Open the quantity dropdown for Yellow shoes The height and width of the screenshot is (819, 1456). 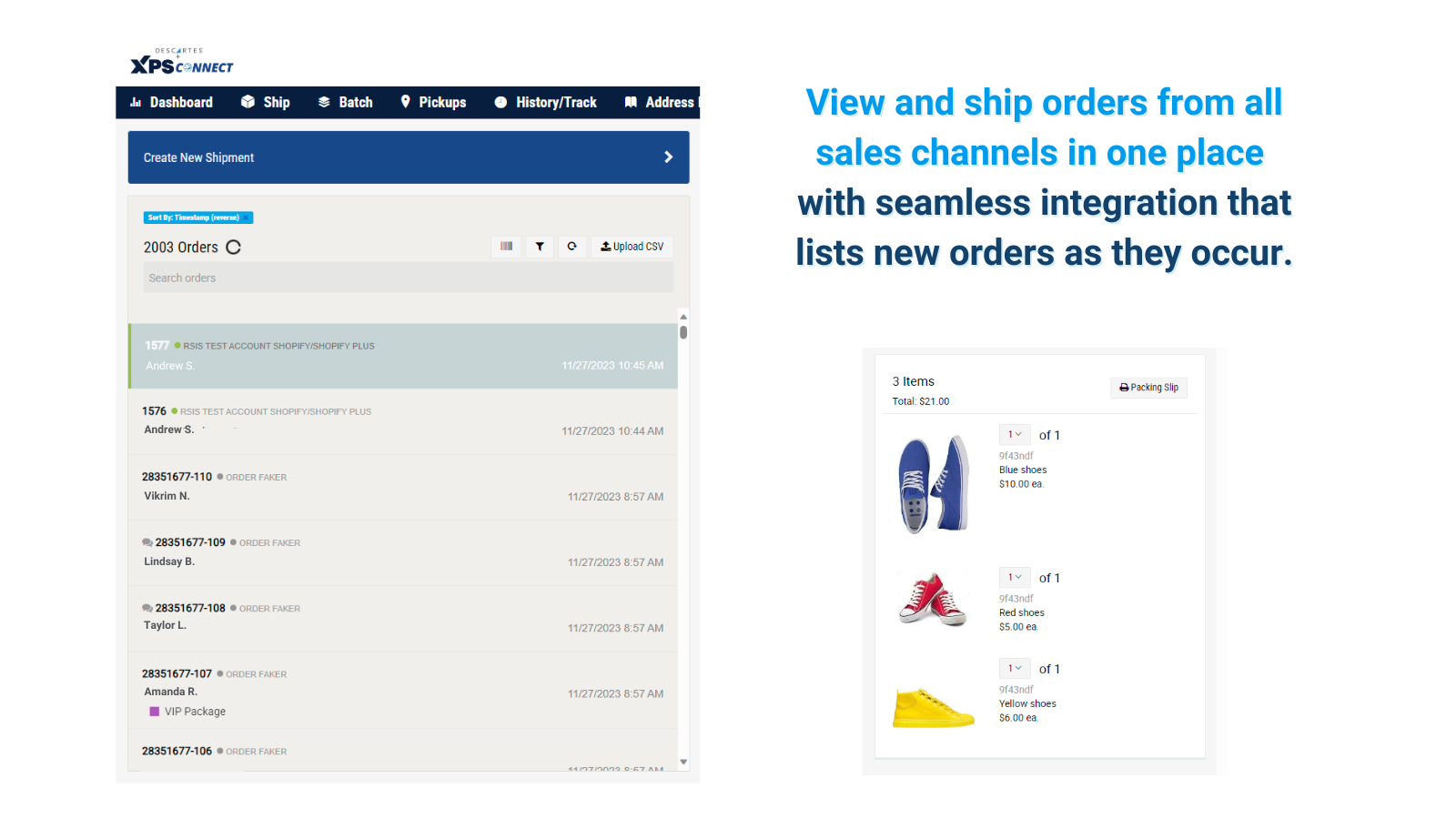(1014, 668)
